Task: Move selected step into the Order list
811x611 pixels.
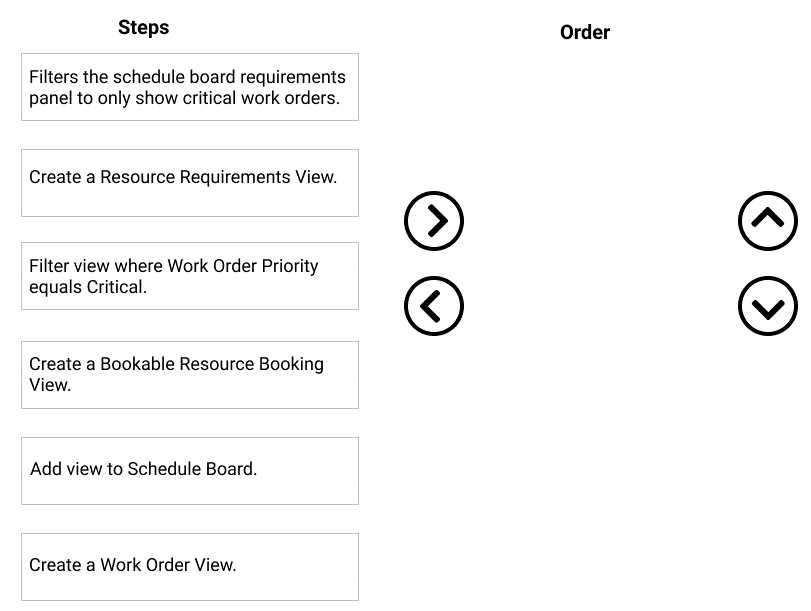Action: pyautogui.click(x=434, y=220)
